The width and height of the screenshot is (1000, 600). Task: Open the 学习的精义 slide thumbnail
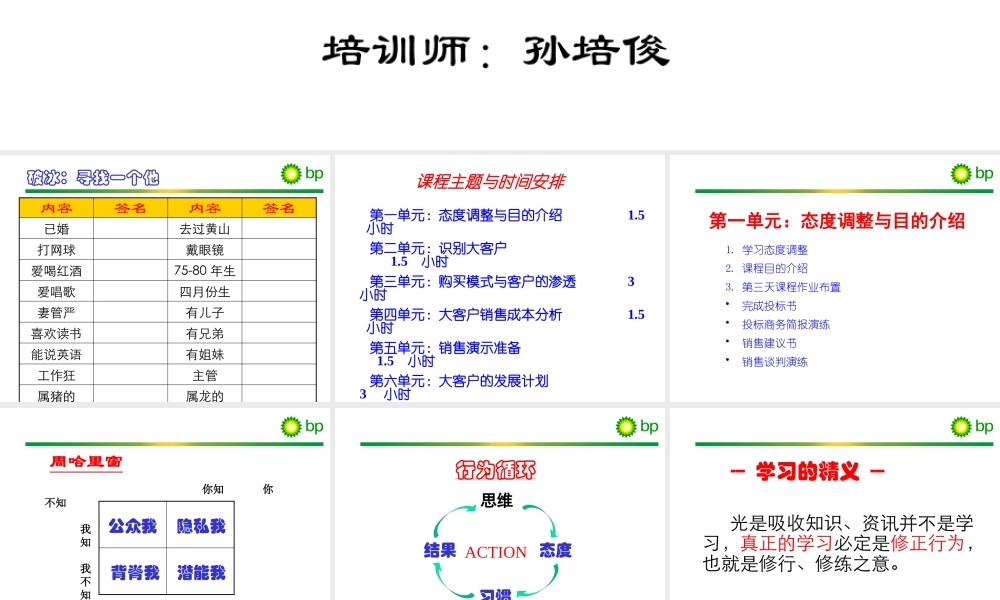(x=835, y=504)
